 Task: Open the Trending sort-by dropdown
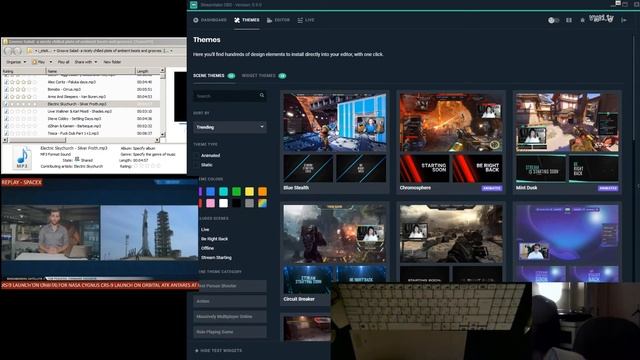pyautogui.click(x=230, y=127)
